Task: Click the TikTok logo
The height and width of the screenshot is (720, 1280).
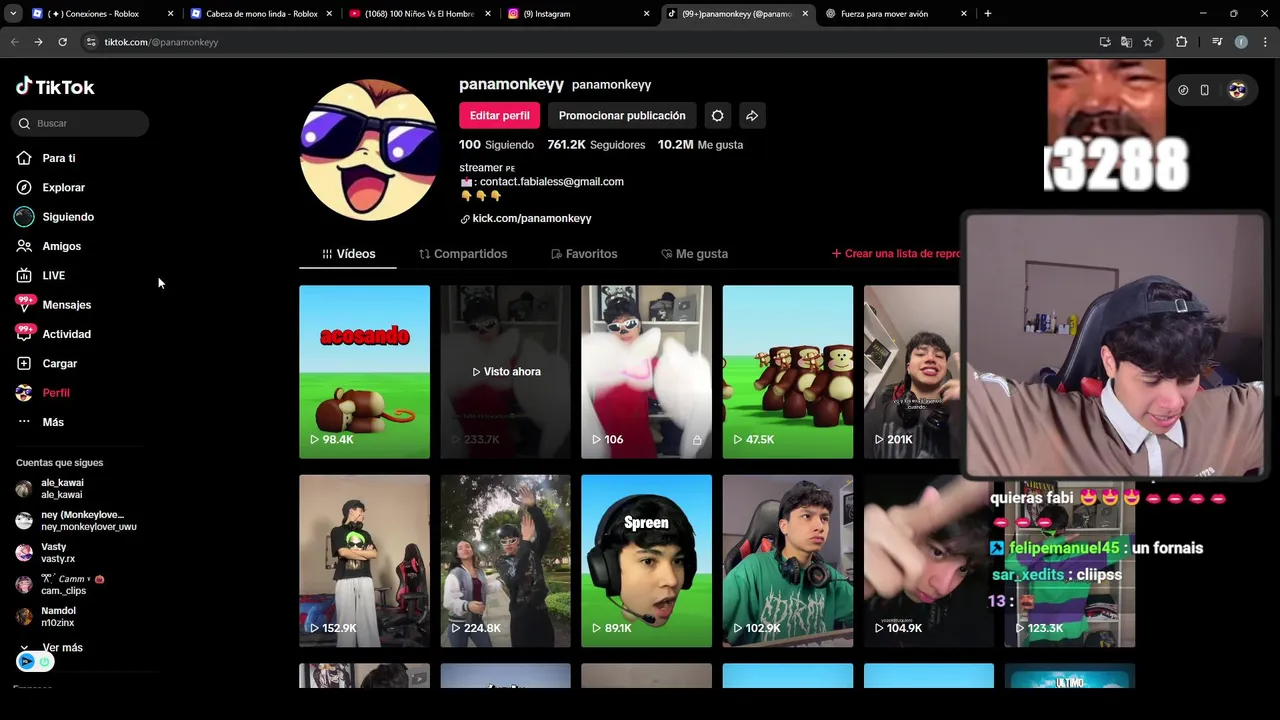Action: (x=55, y=87)
